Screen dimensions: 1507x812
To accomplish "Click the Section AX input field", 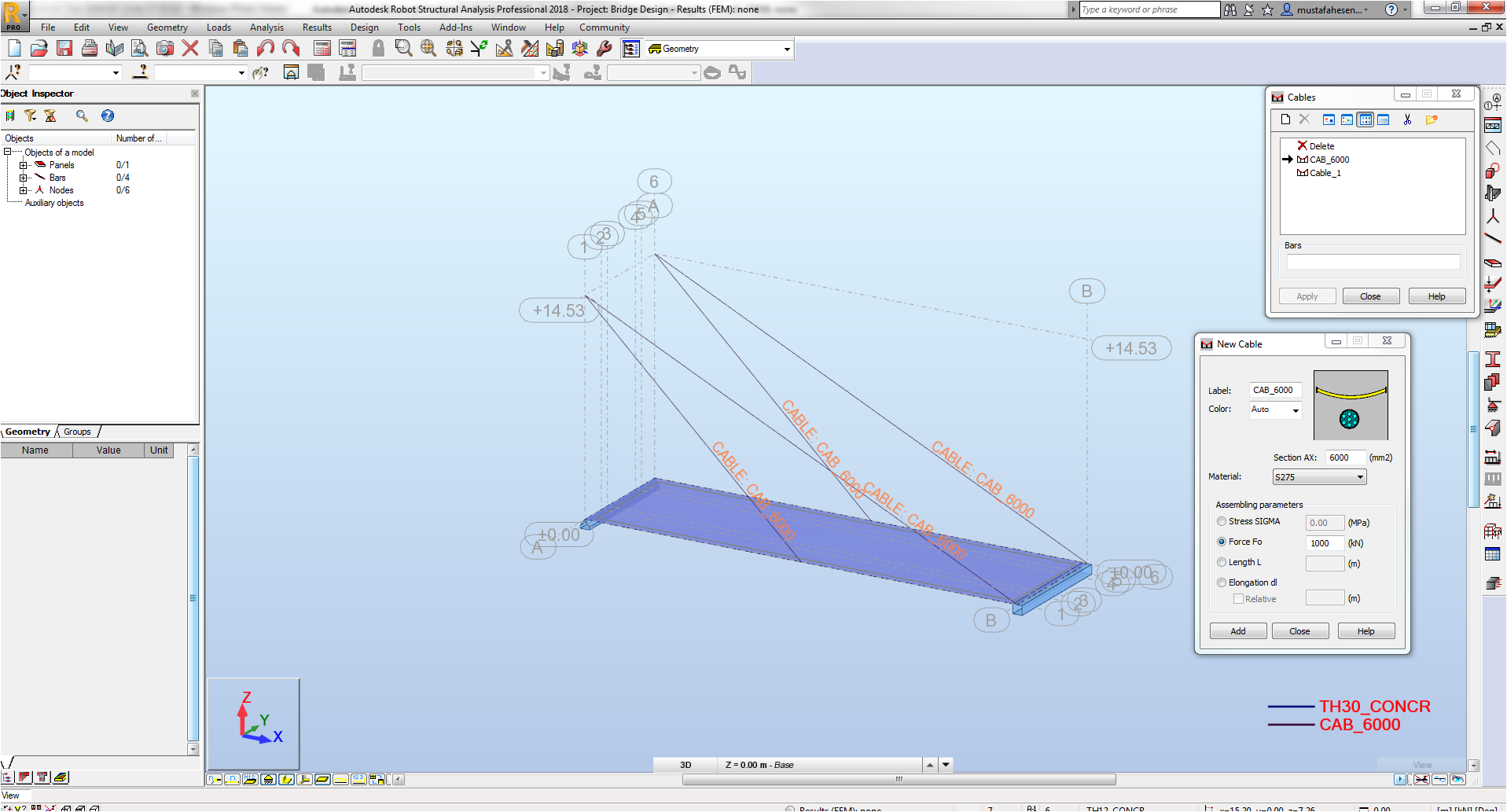I will 1345,457.
